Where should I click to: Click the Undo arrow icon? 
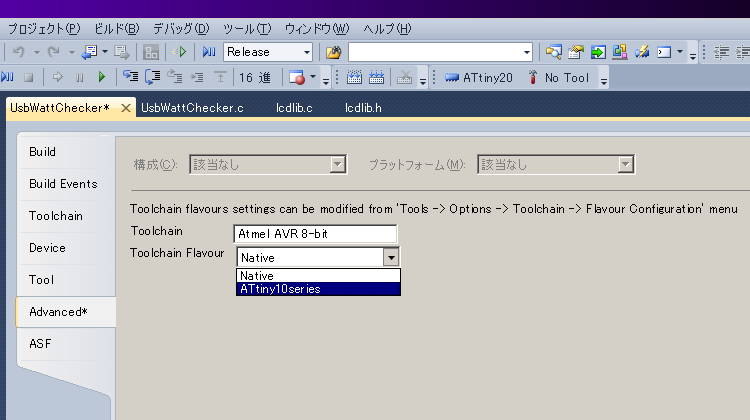[x=19, y=52]
